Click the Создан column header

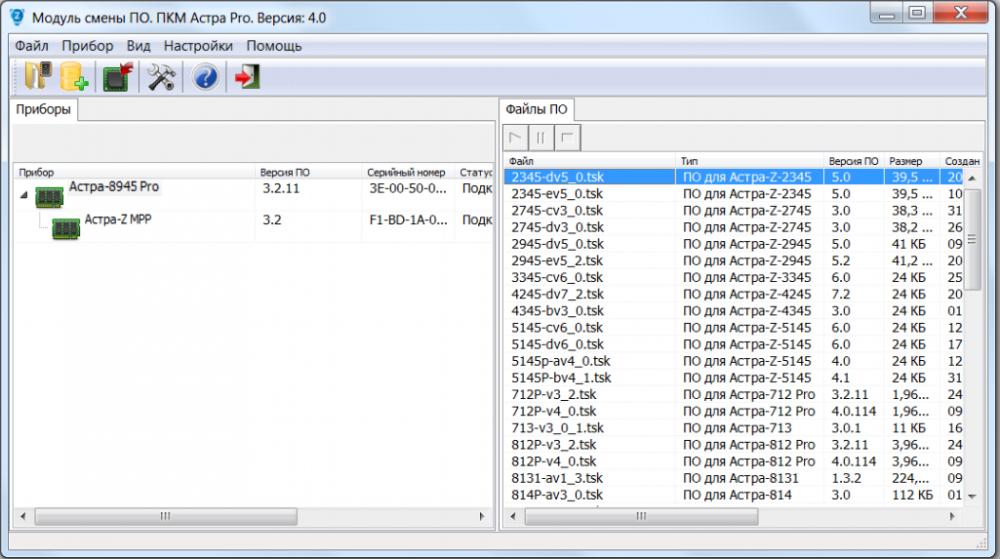click(962, 161)
